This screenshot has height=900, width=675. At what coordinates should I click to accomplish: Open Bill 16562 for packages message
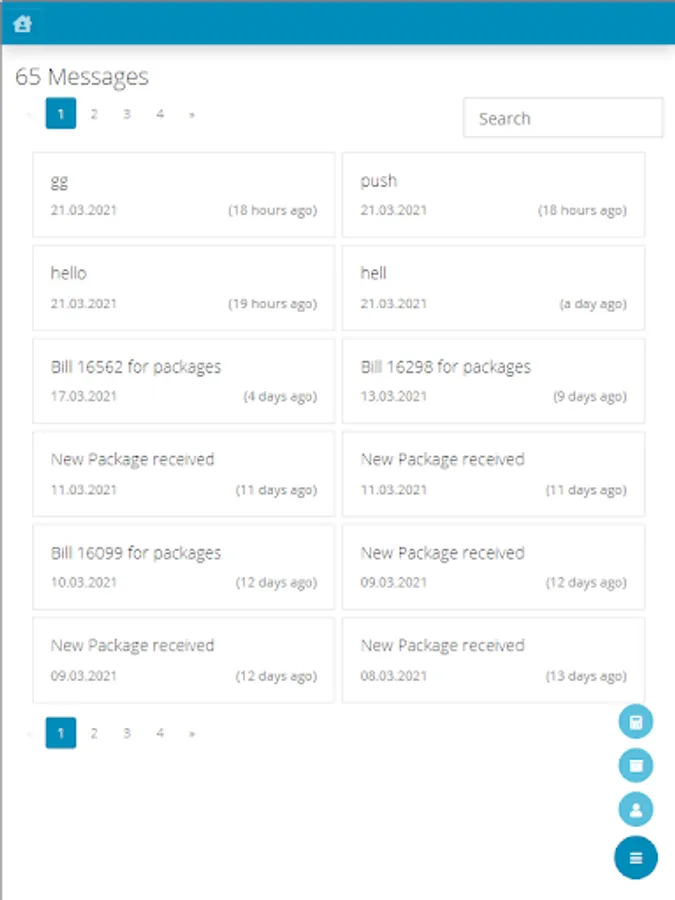point(183,380)
